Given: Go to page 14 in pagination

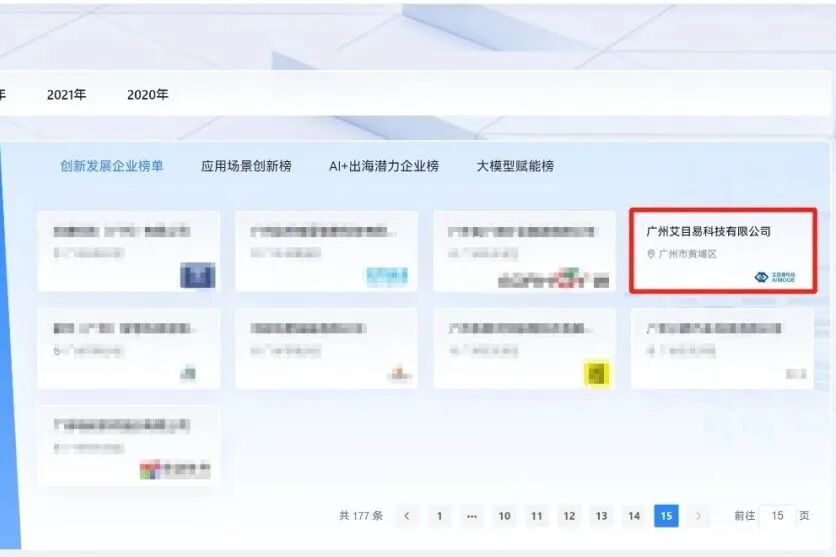Looking at the screenshot, I should [633, 516].
